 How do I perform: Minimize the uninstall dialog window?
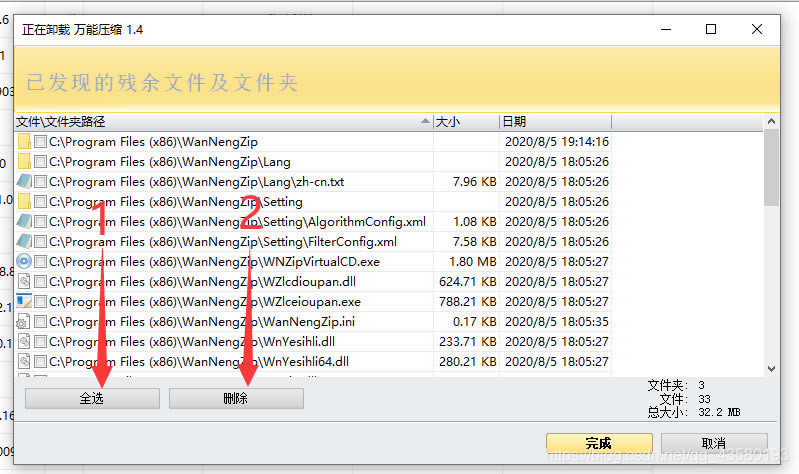[x=665, y=30]
